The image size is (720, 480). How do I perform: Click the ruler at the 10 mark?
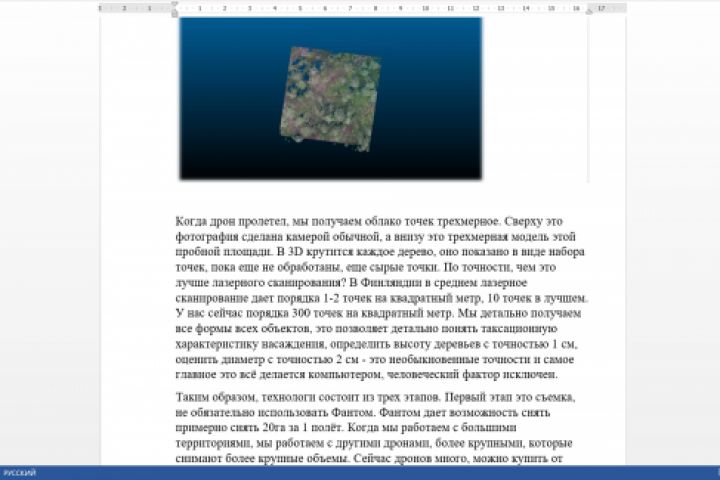(426, 8)
